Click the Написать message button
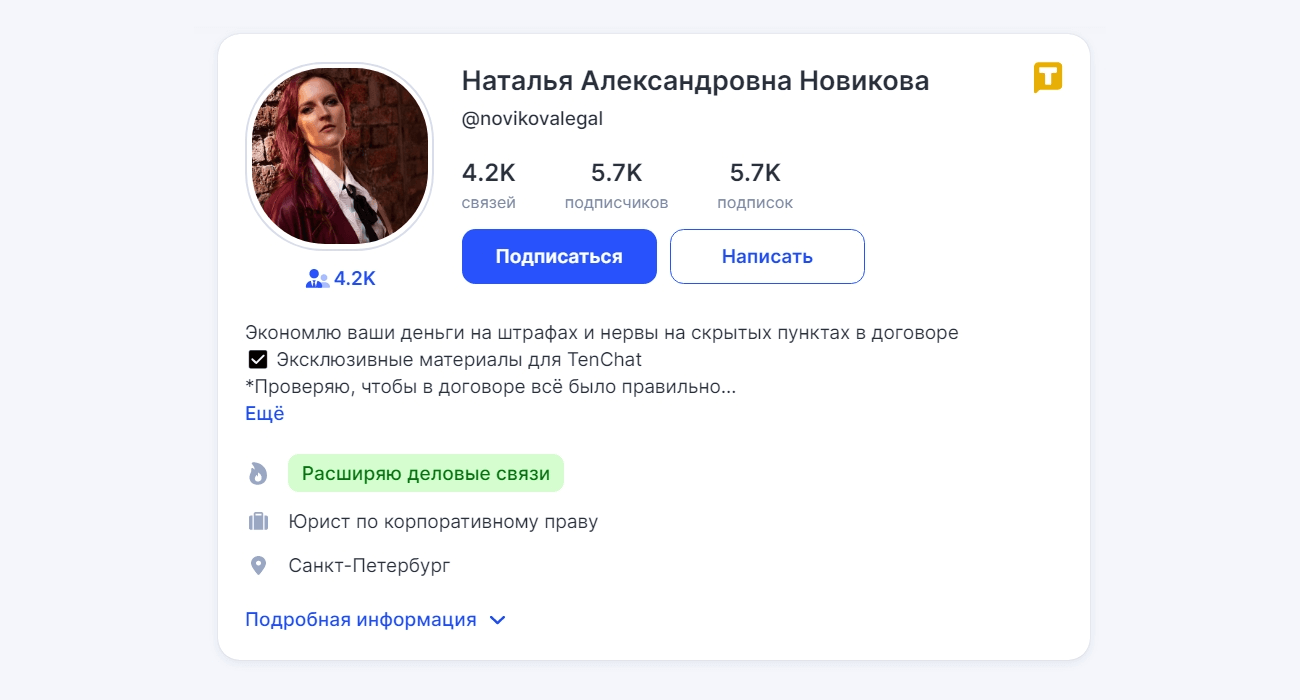1300x700 pixels. (767, 256)
